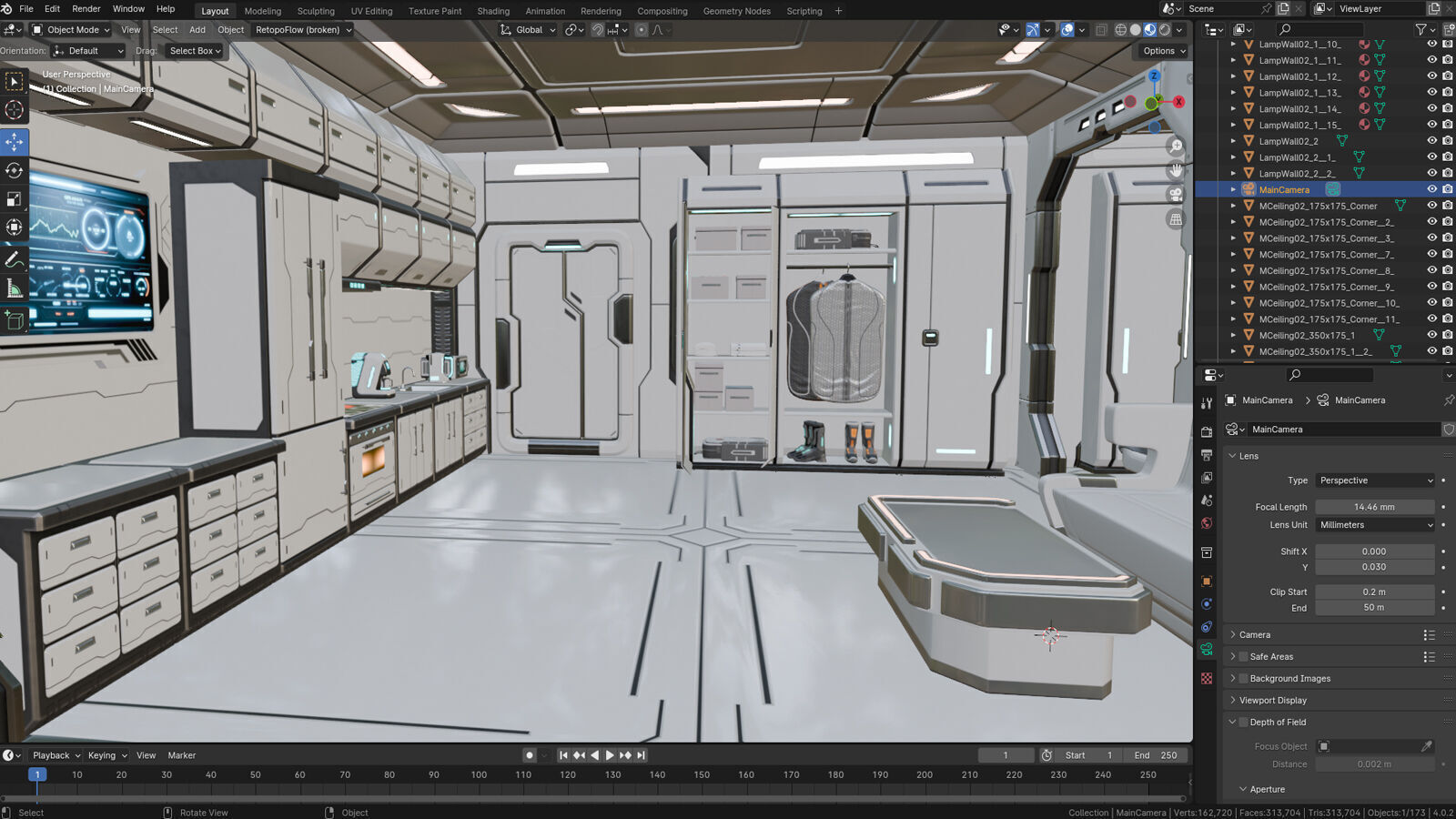Switch to the Modeling workspace tab
This screenshot has width=1456, height=819.
(263, 11)
